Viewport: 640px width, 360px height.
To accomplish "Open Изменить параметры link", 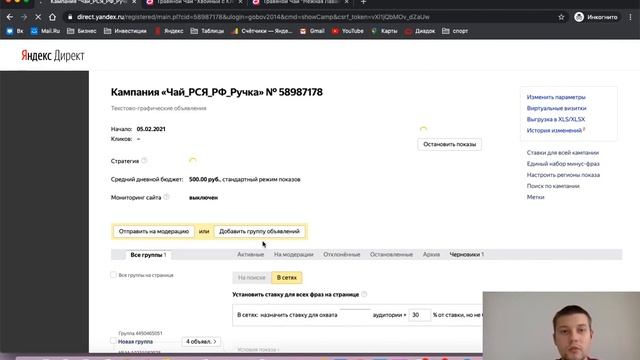I will pyautogui.click(x=556, y=97).
